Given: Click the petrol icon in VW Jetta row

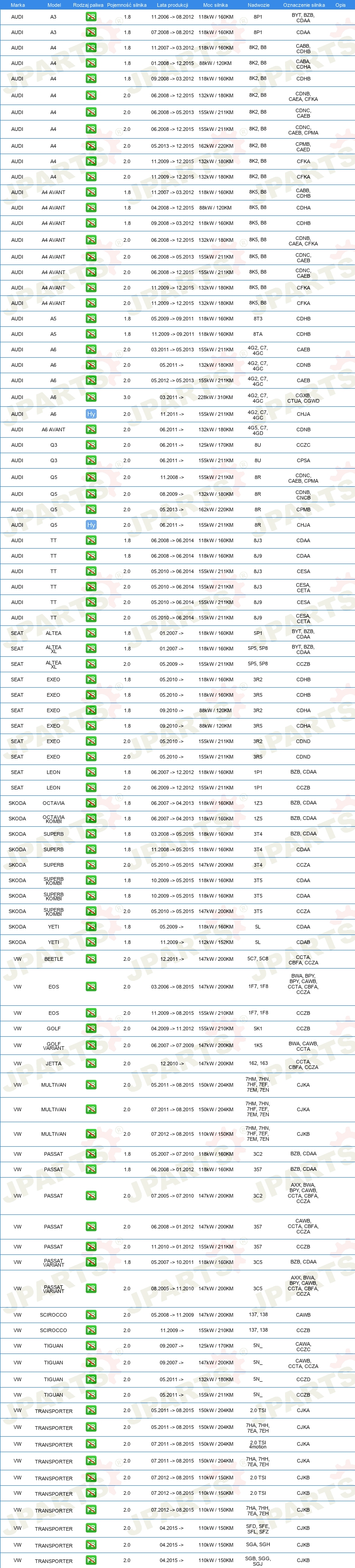Looking at the screenshot, I should pyautogui.click(x=91, y=1064).
